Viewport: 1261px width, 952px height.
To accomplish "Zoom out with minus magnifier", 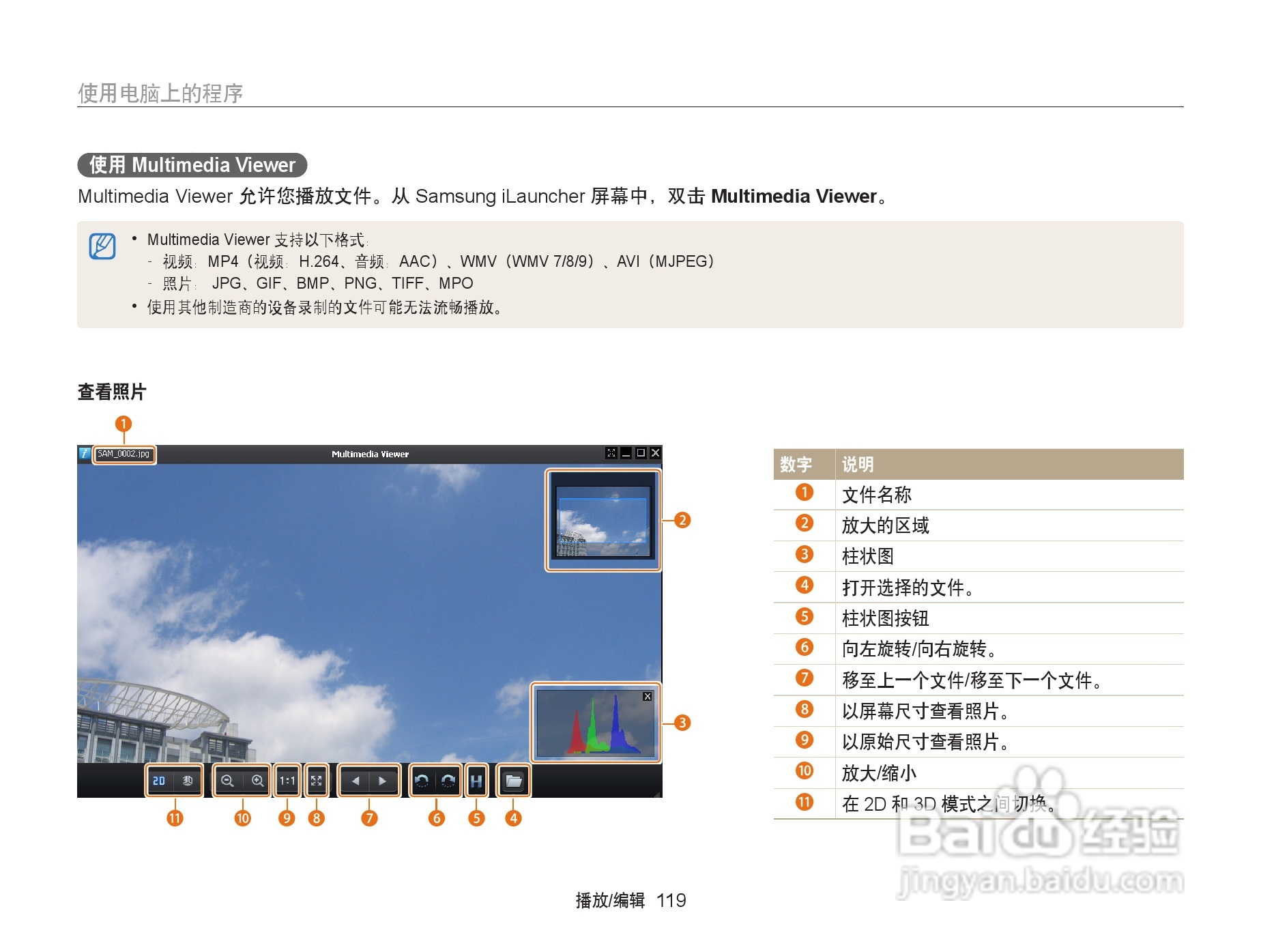I will point(228,781).
